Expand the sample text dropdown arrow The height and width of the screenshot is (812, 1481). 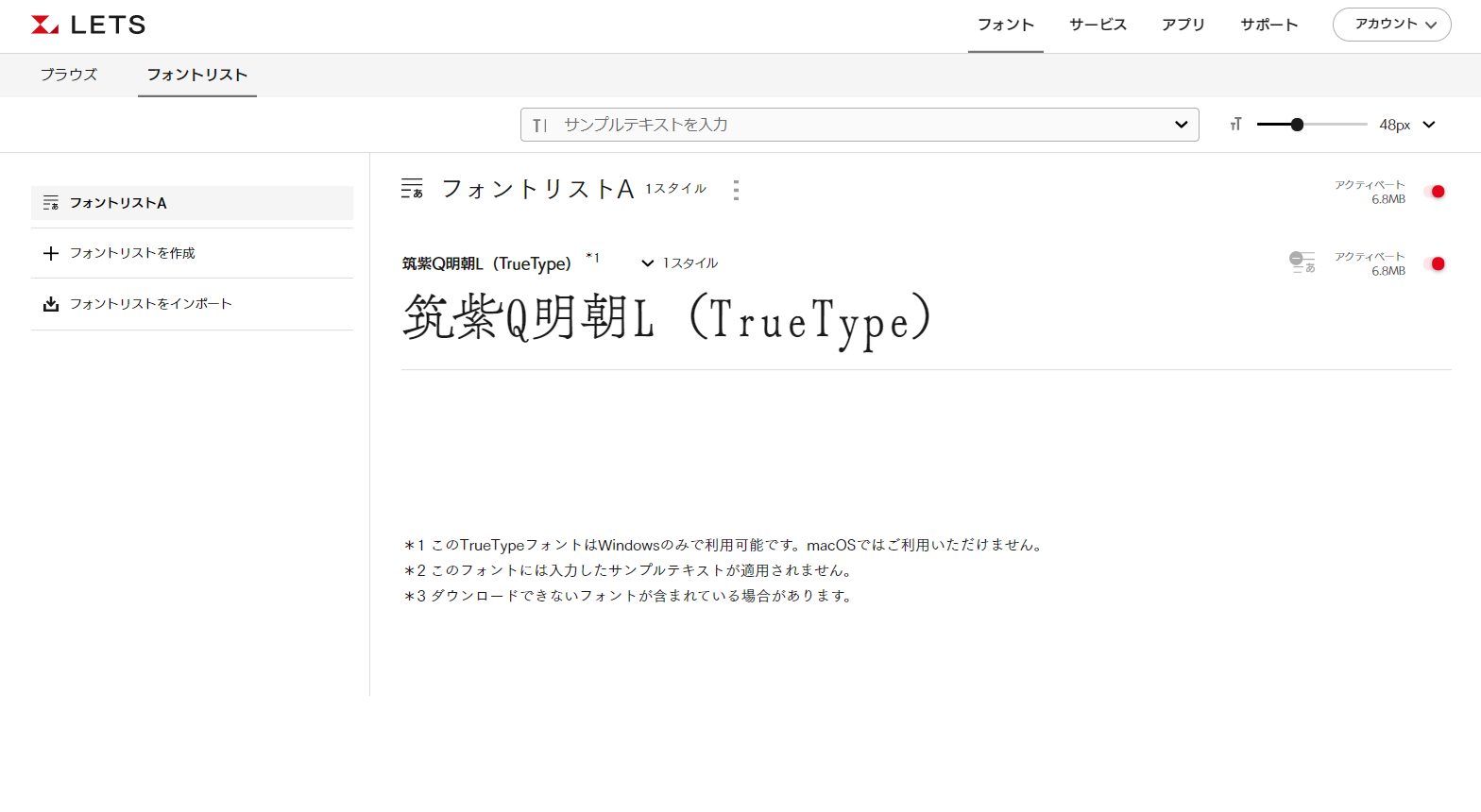click(1181, 125)
